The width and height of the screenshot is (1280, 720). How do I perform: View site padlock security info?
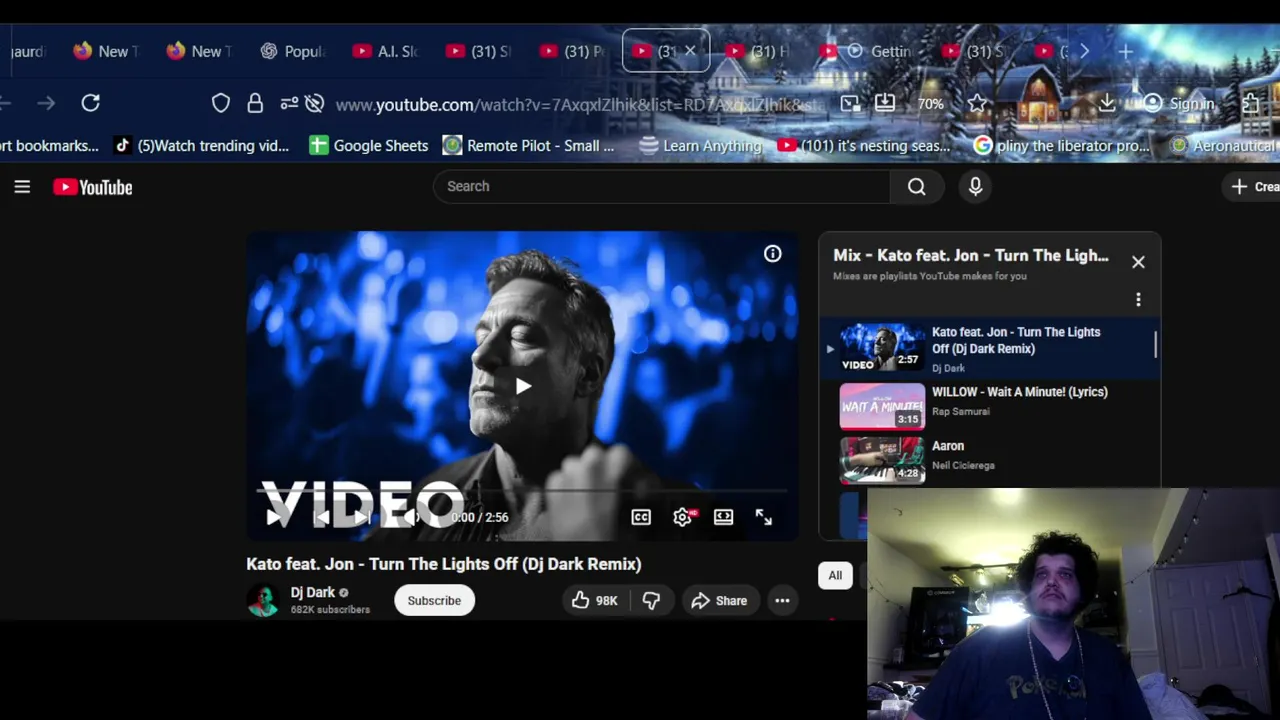[x=255, y=103]
